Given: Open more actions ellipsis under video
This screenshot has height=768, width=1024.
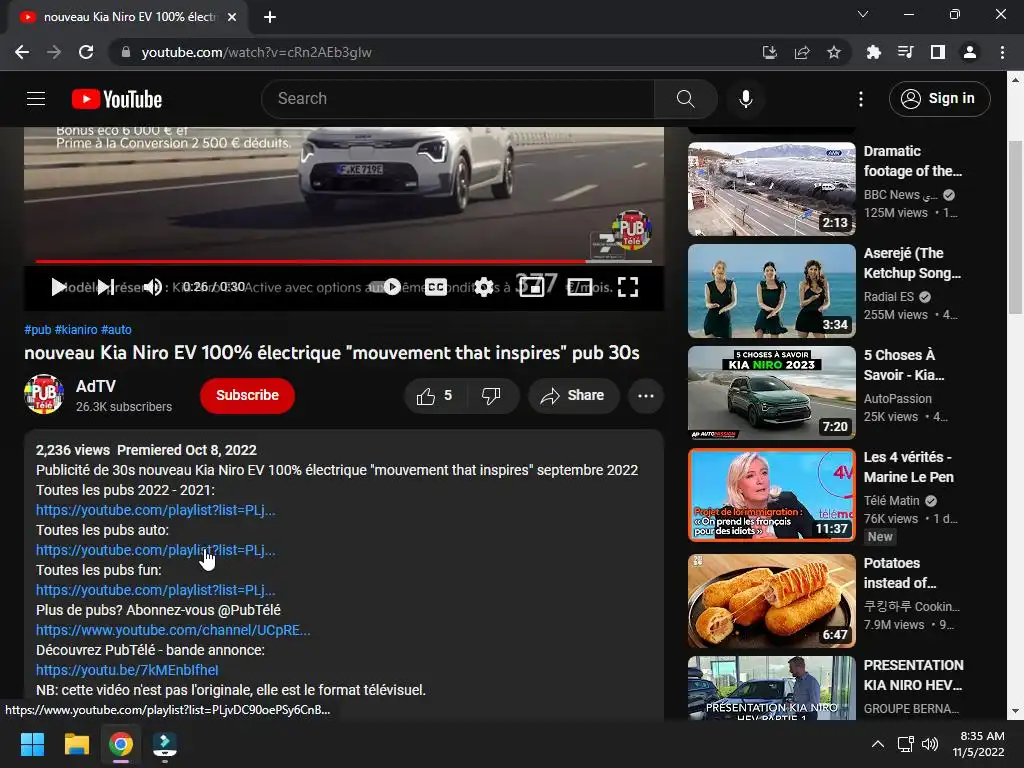Looking at the screenshot, I should [x=645, y=395].
